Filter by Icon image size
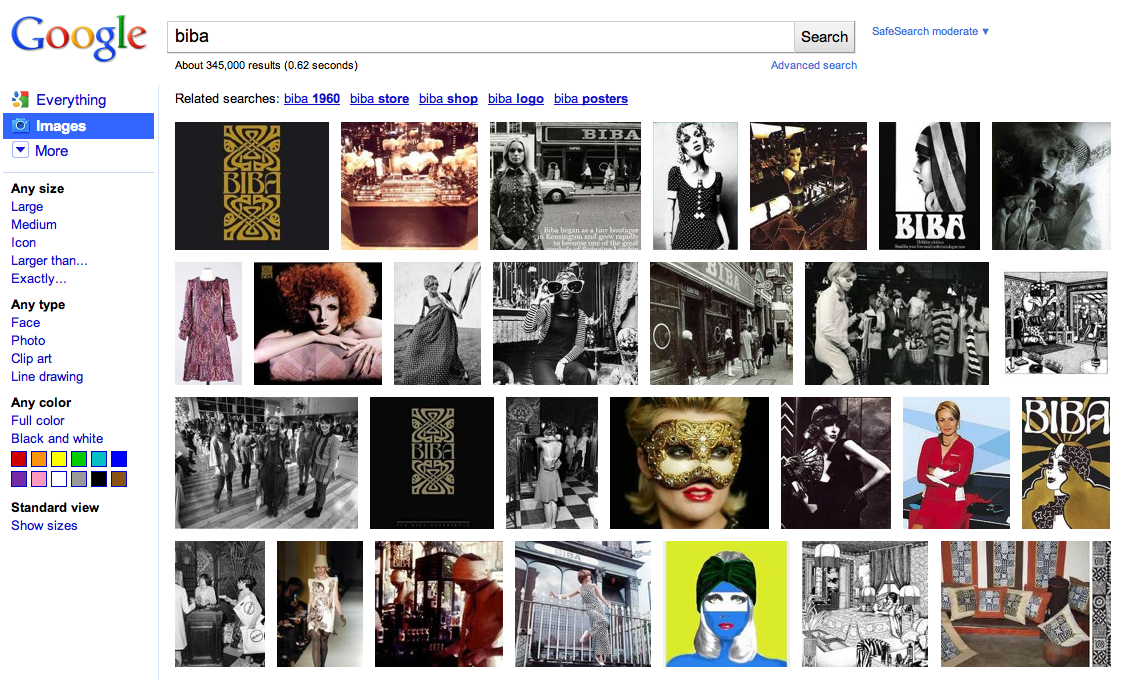1127x680 pixels. coord(24,242)
